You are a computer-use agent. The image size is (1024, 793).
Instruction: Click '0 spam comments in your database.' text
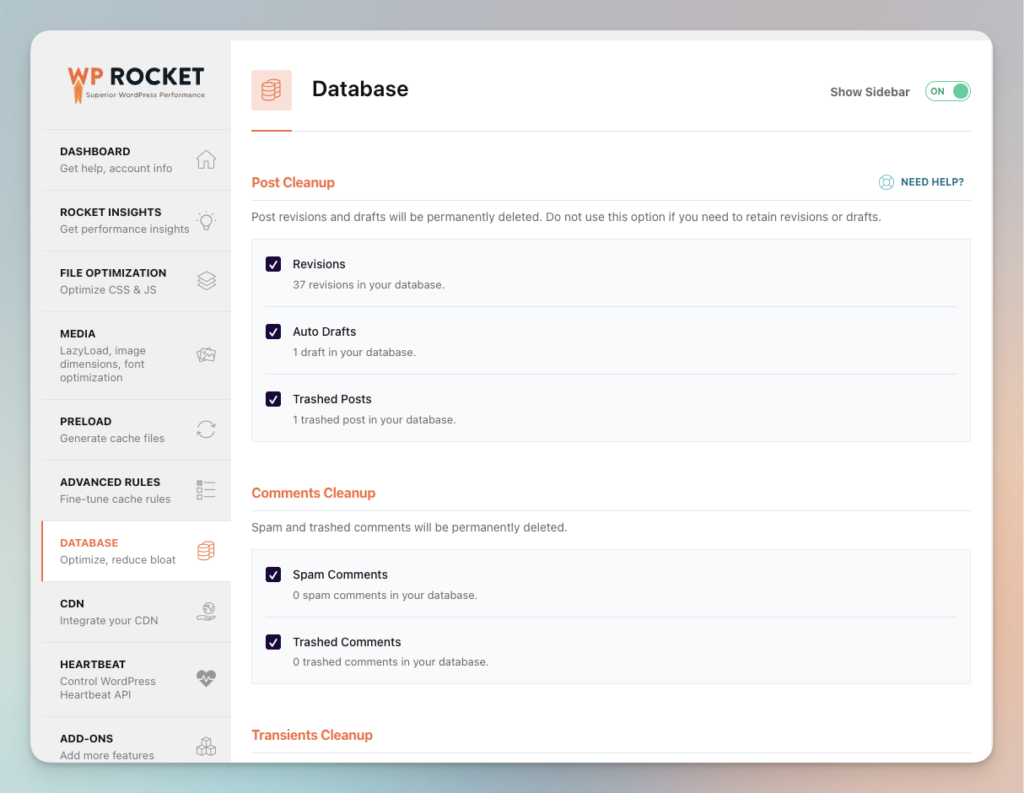click(385, 595)
